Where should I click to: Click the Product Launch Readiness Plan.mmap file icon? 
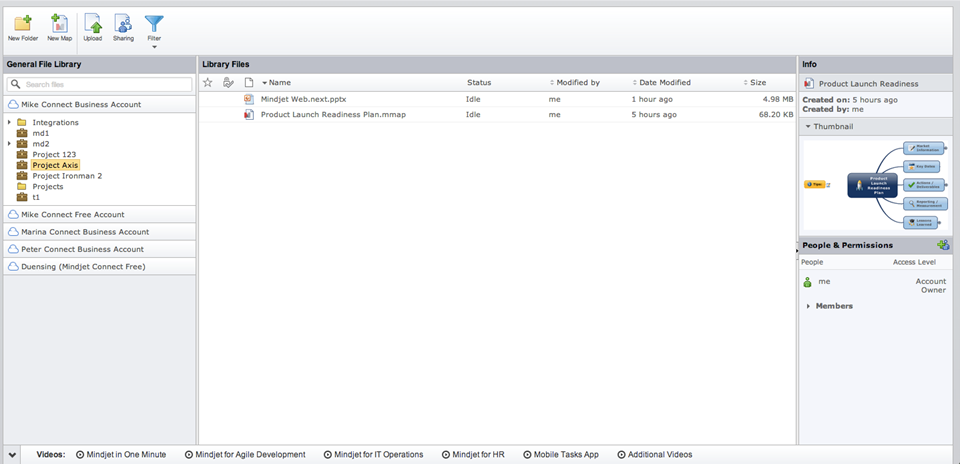(249, 115)
